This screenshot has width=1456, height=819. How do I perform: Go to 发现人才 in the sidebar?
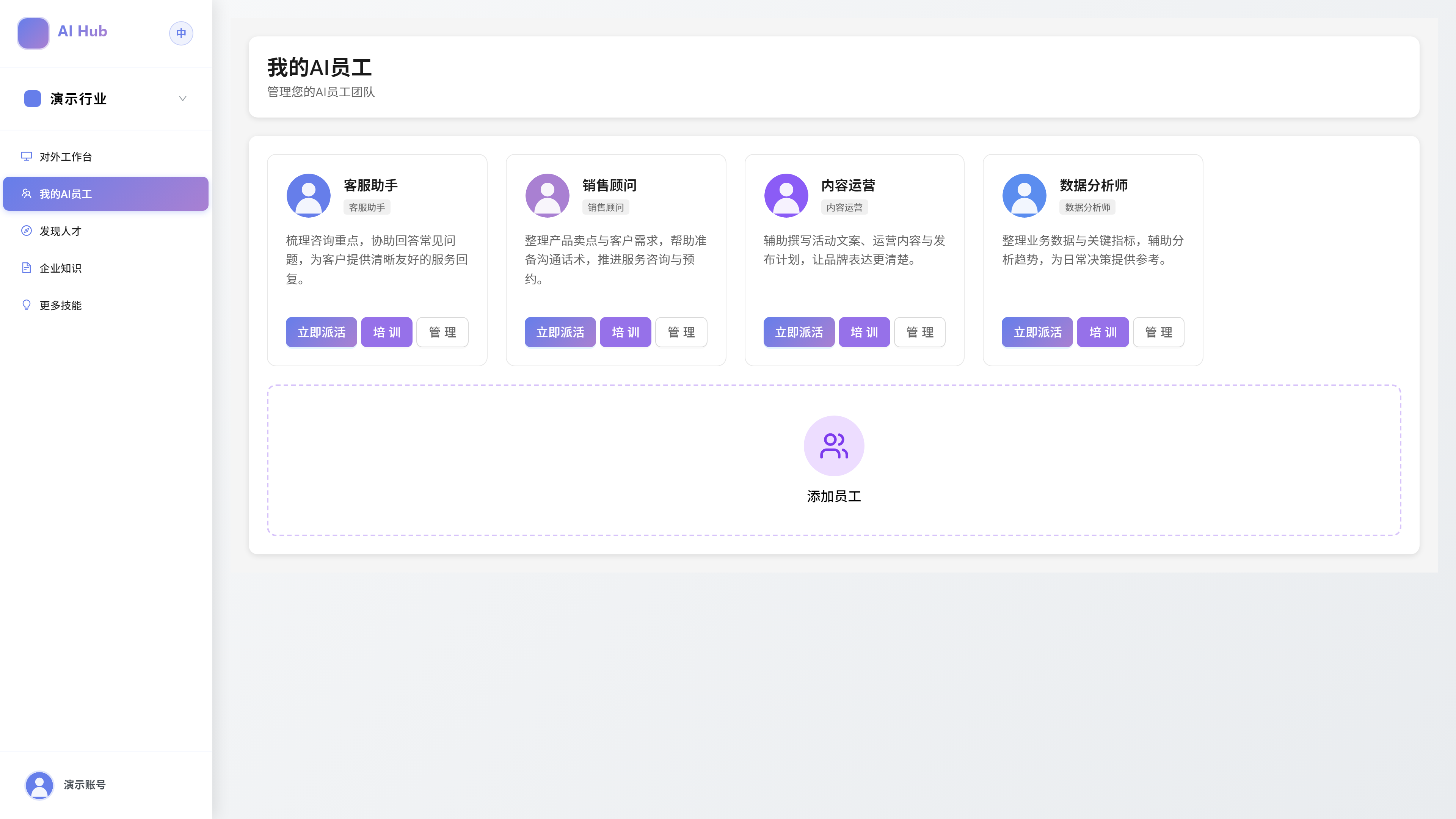106,231
